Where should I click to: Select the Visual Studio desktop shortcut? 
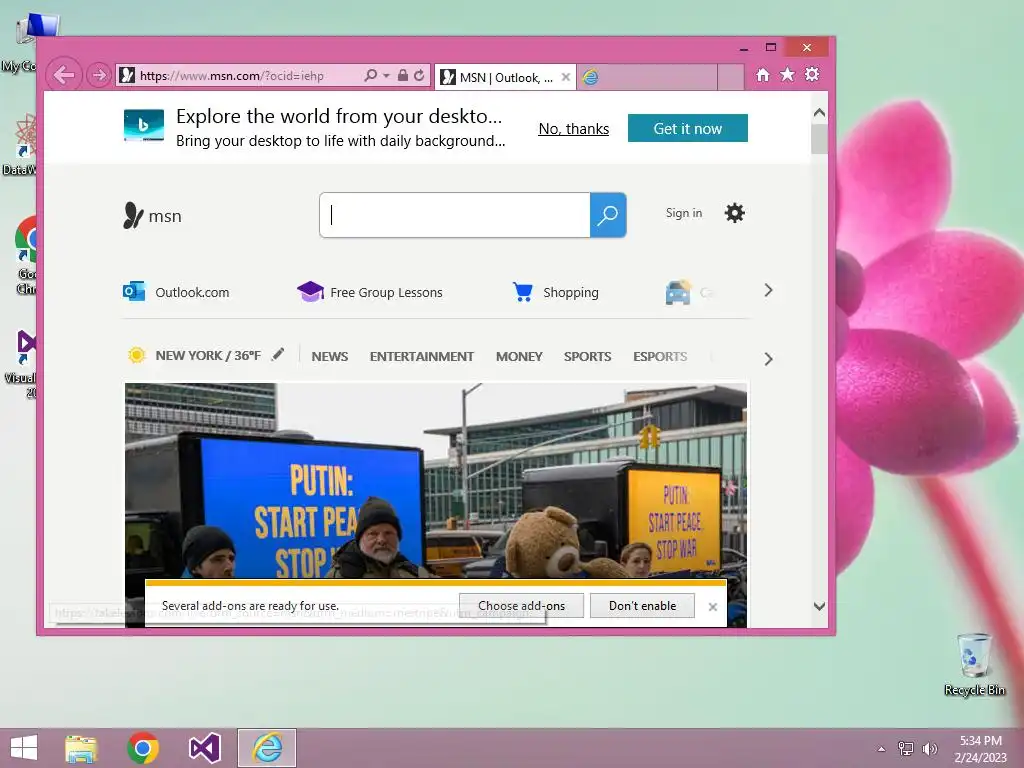click(22, 363)
